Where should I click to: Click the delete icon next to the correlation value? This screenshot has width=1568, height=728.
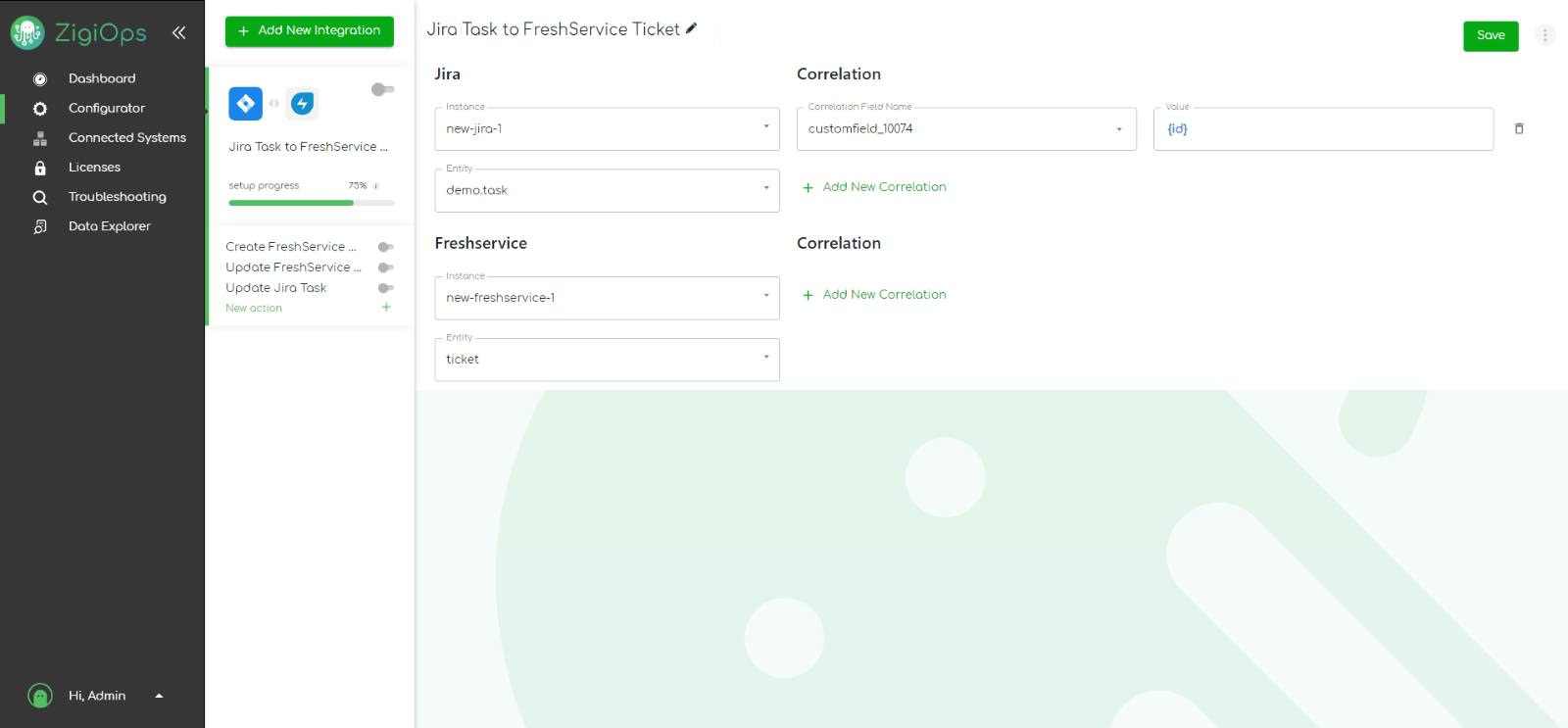(x=1518, y=128)
